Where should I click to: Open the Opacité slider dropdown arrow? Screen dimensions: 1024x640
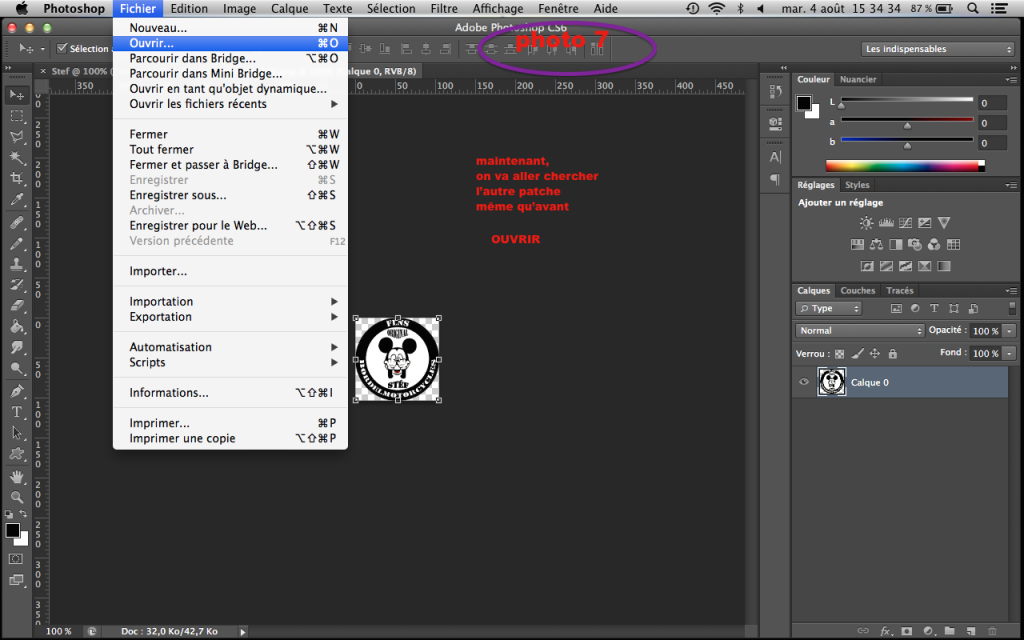tap(1010, 331)
